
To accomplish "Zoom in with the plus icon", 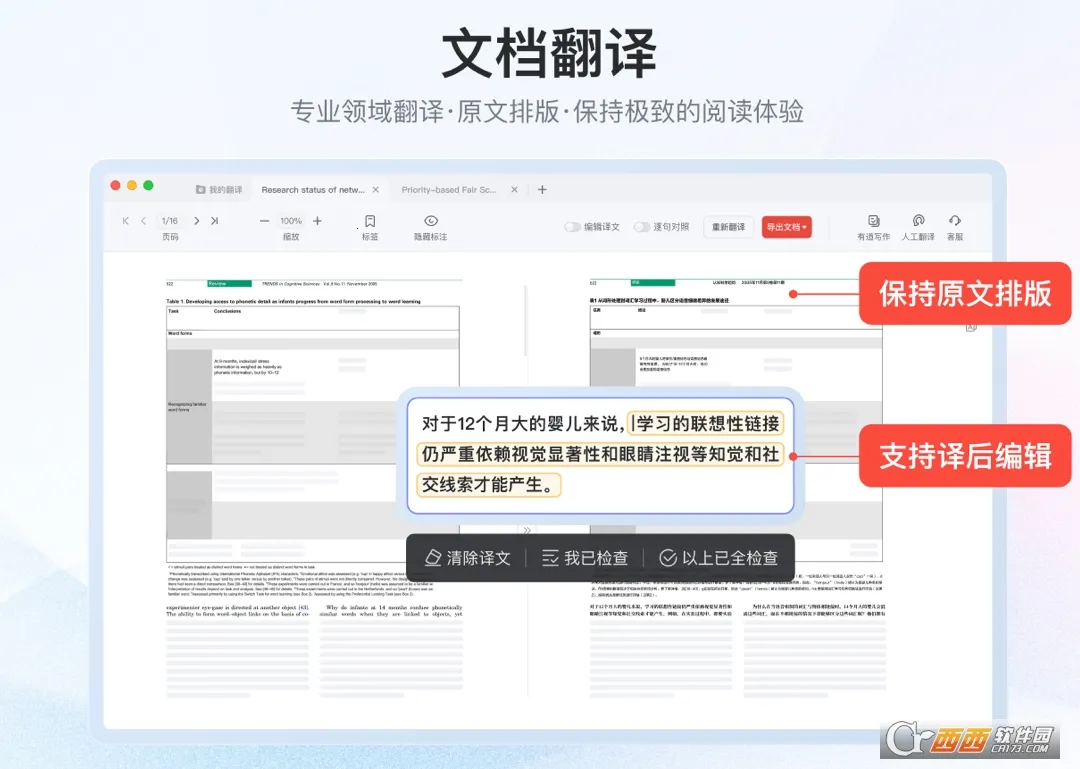I will click(x=316, y=221).
